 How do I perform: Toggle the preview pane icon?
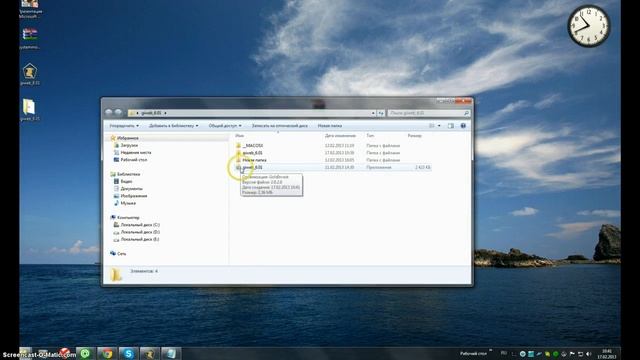click(451, 126)
